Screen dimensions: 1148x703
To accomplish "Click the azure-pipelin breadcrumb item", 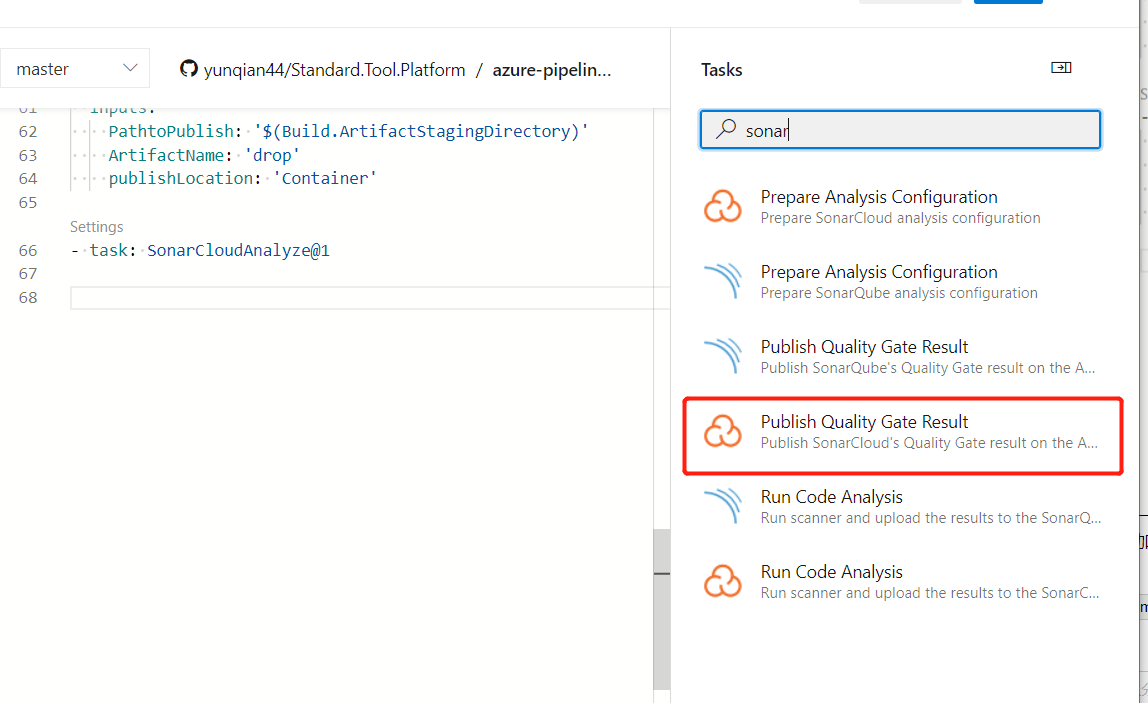I will click(552, 69).
